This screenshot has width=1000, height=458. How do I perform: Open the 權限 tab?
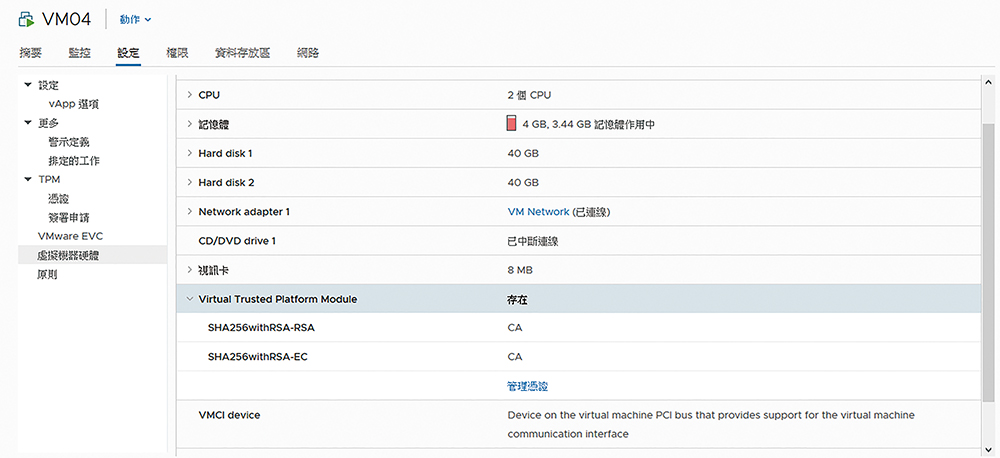tap(177, 53)
